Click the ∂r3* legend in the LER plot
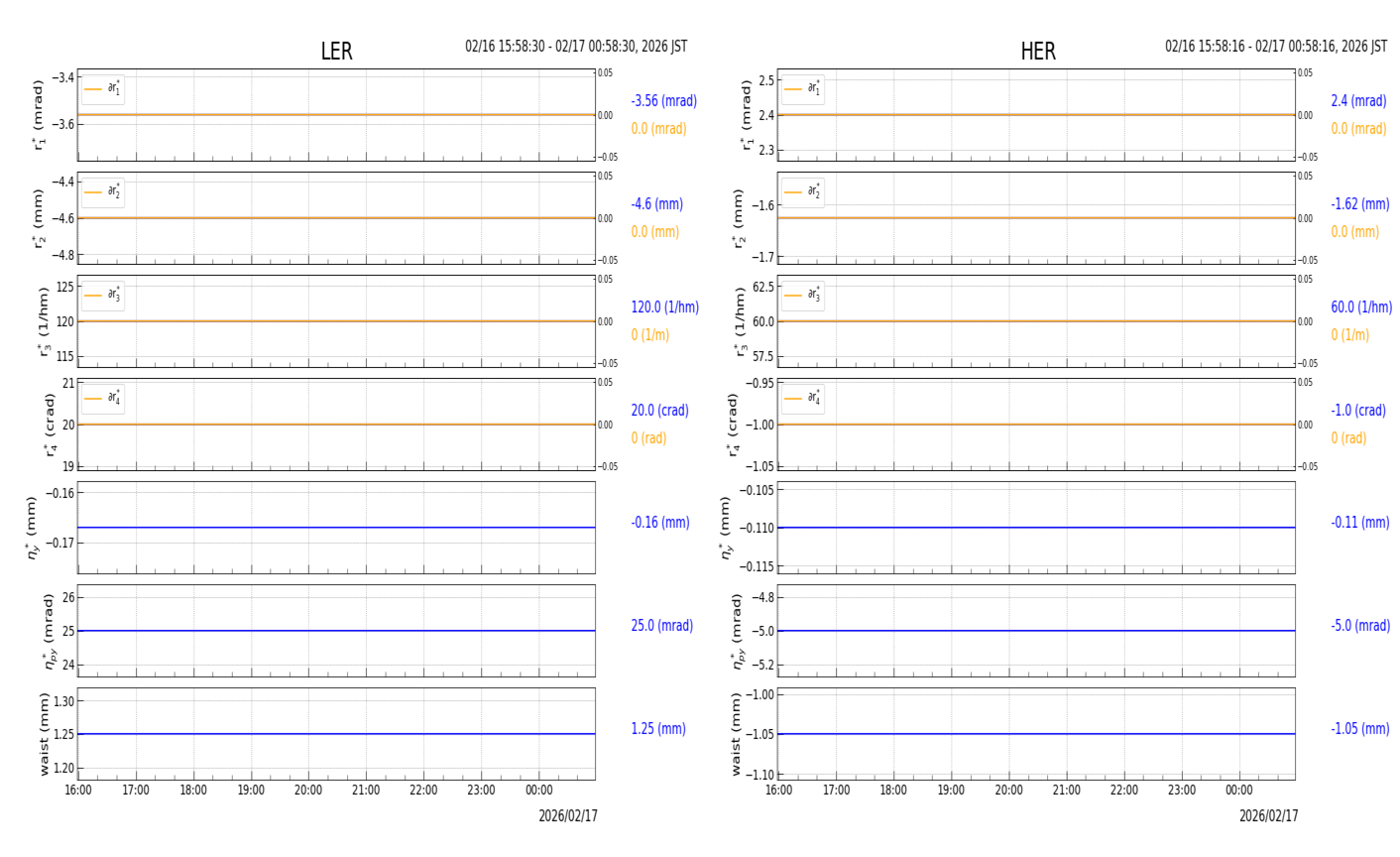Screen dimensions: 1400x857 click(103, 296)
